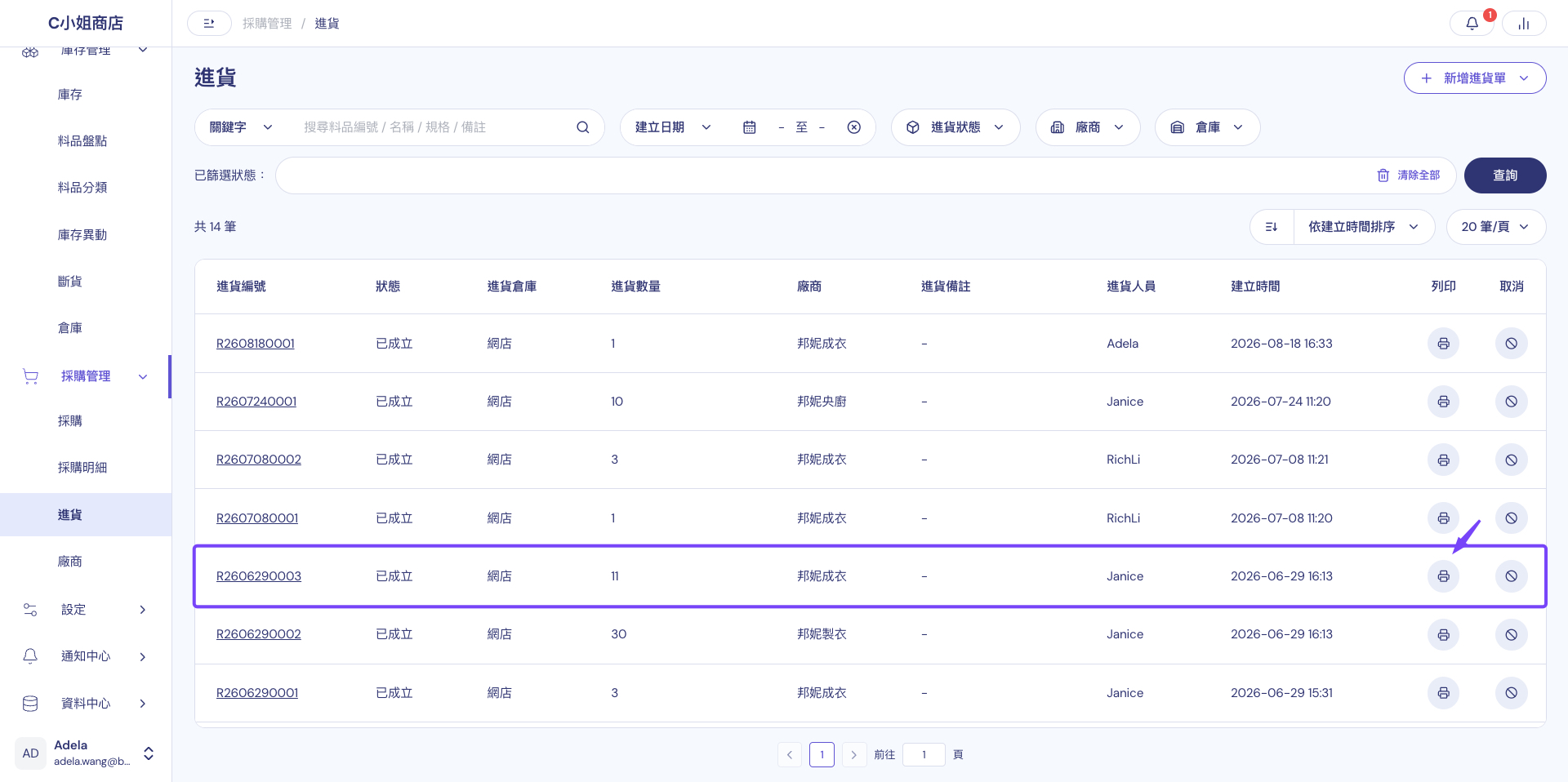Open receipt link R2606290002
1568x782 pixels.
(x=259, y=634)
